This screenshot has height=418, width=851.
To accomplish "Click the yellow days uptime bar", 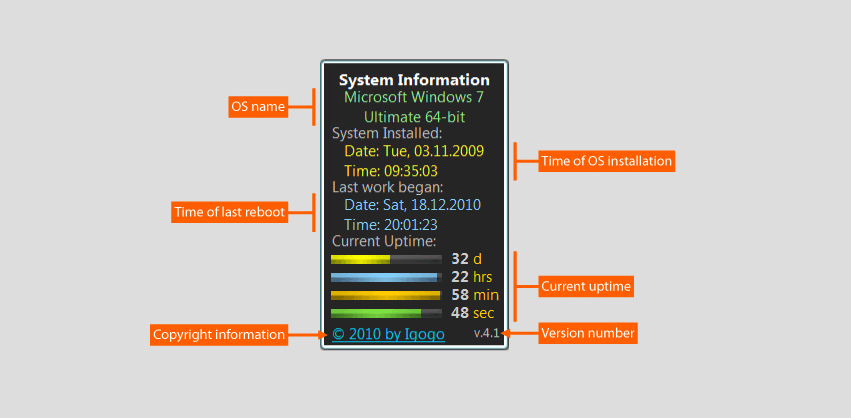I will (x=386, y=259).
